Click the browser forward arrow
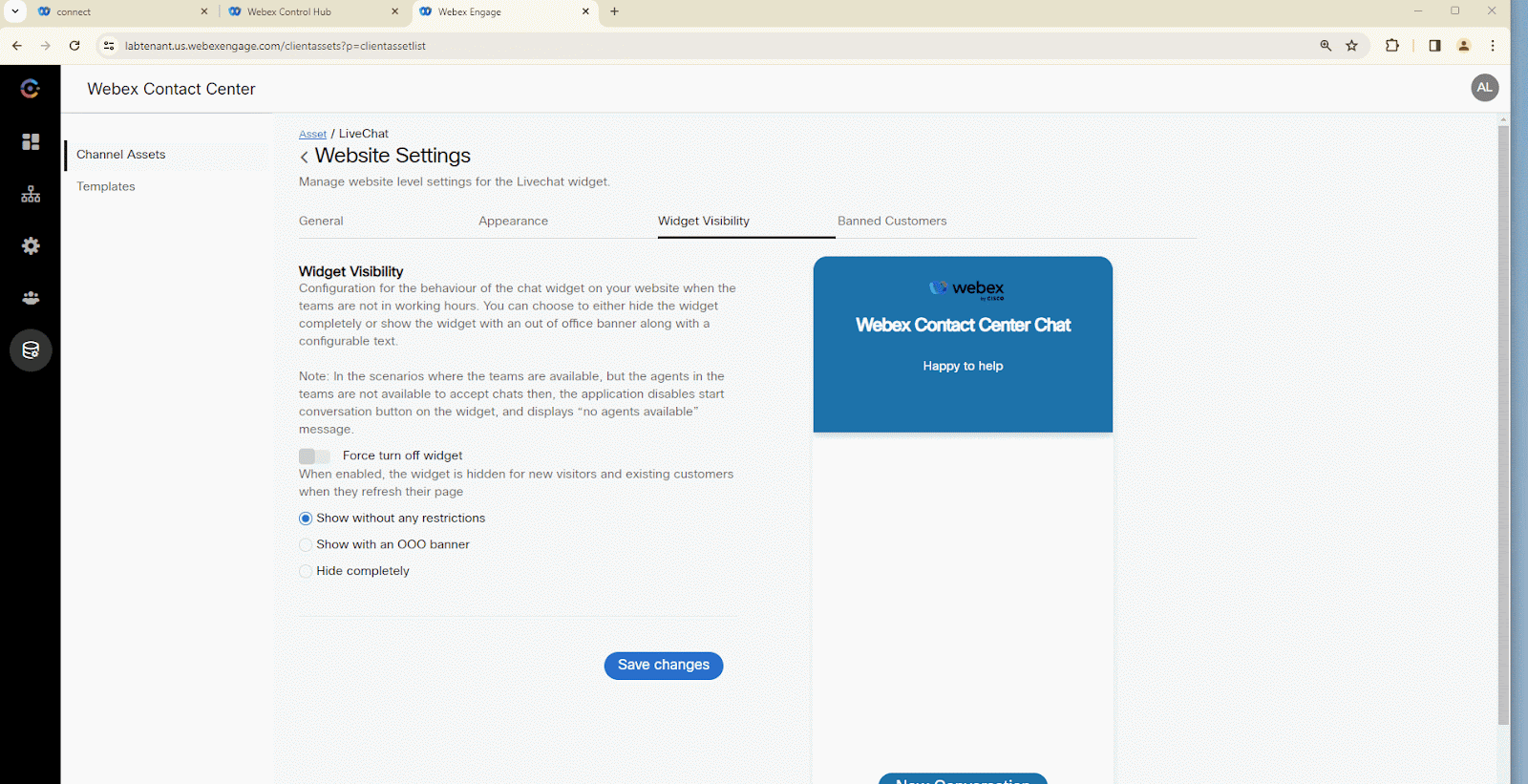The height and width of the screenshot is (784, 1528). [x=45, y=45]
